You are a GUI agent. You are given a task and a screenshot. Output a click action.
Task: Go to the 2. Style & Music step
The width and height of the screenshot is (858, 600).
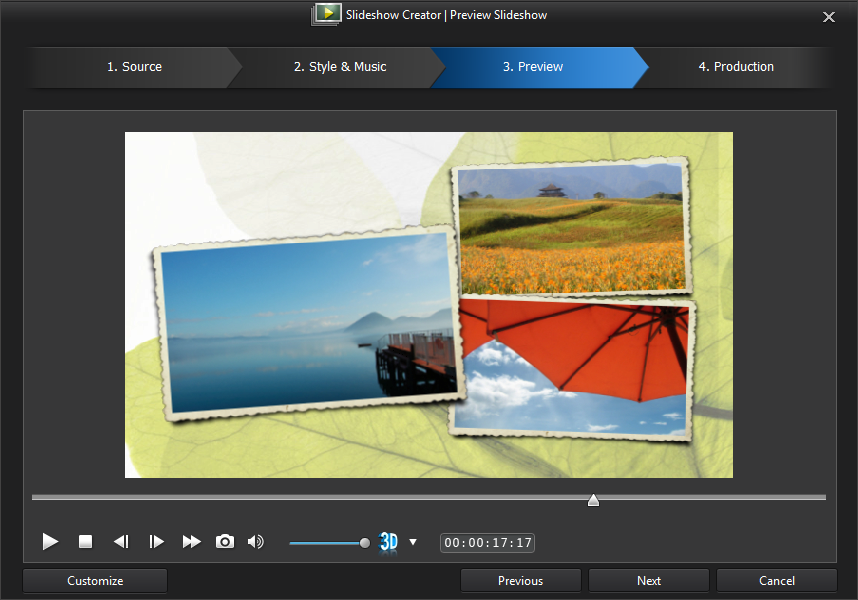pos(340,67)
